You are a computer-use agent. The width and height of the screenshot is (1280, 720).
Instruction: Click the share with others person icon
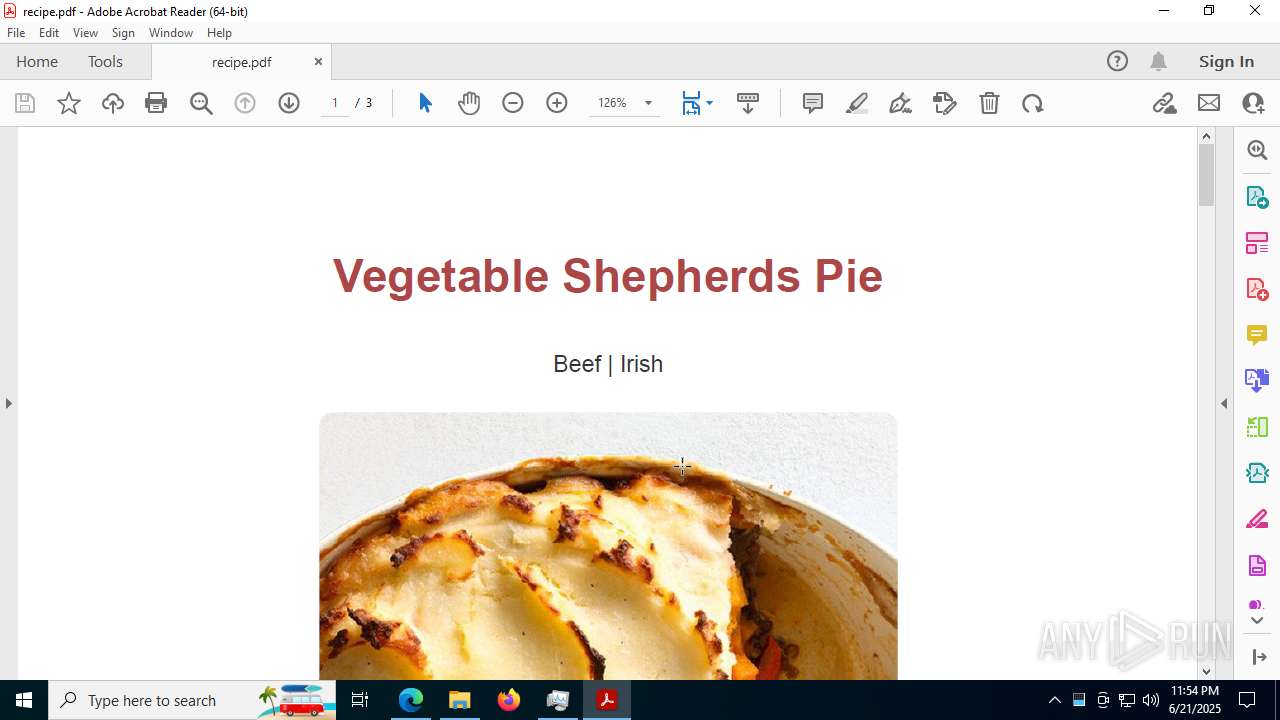tap(1253, 103)
